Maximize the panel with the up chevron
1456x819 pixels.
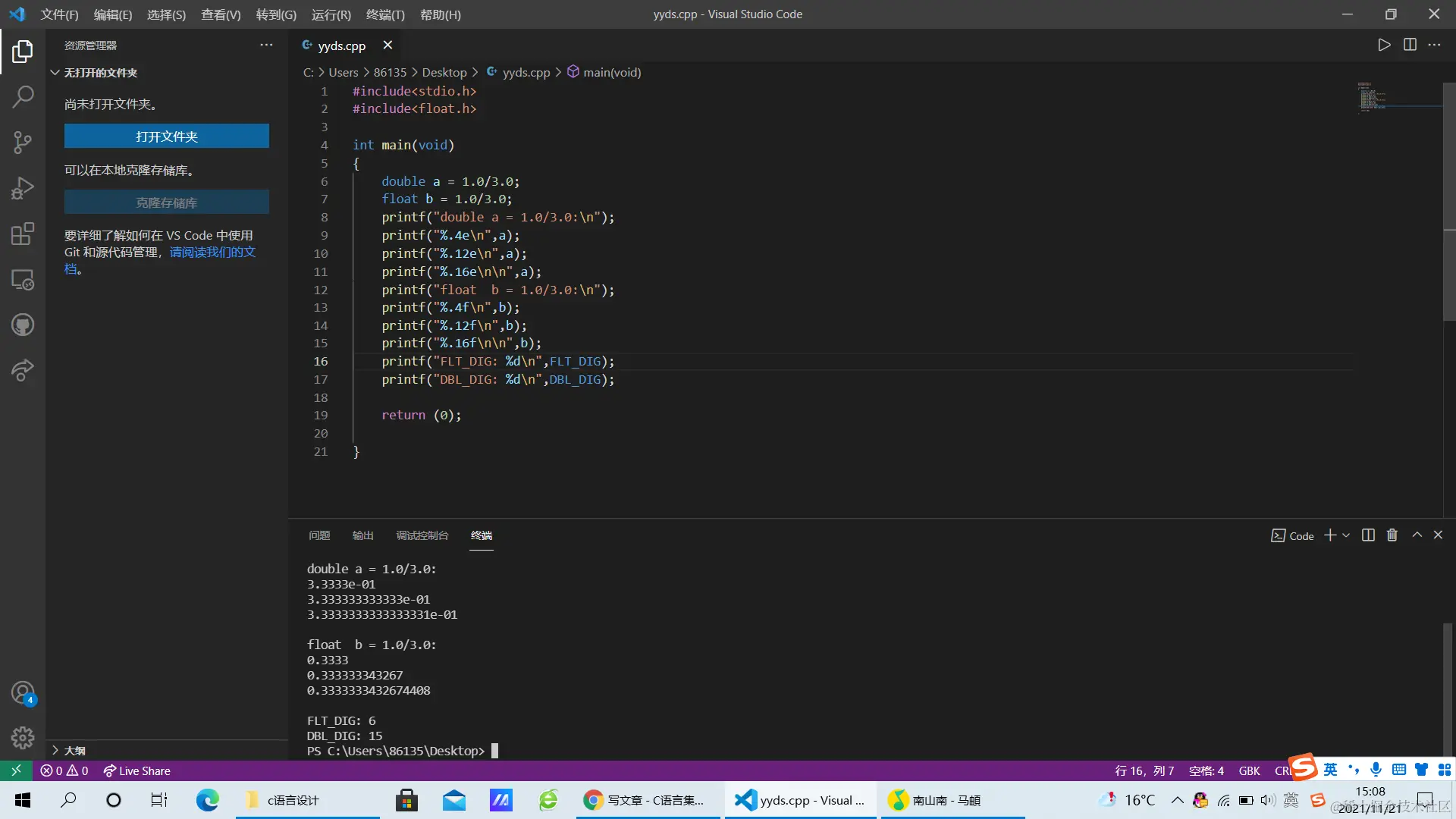[1417, 535]
